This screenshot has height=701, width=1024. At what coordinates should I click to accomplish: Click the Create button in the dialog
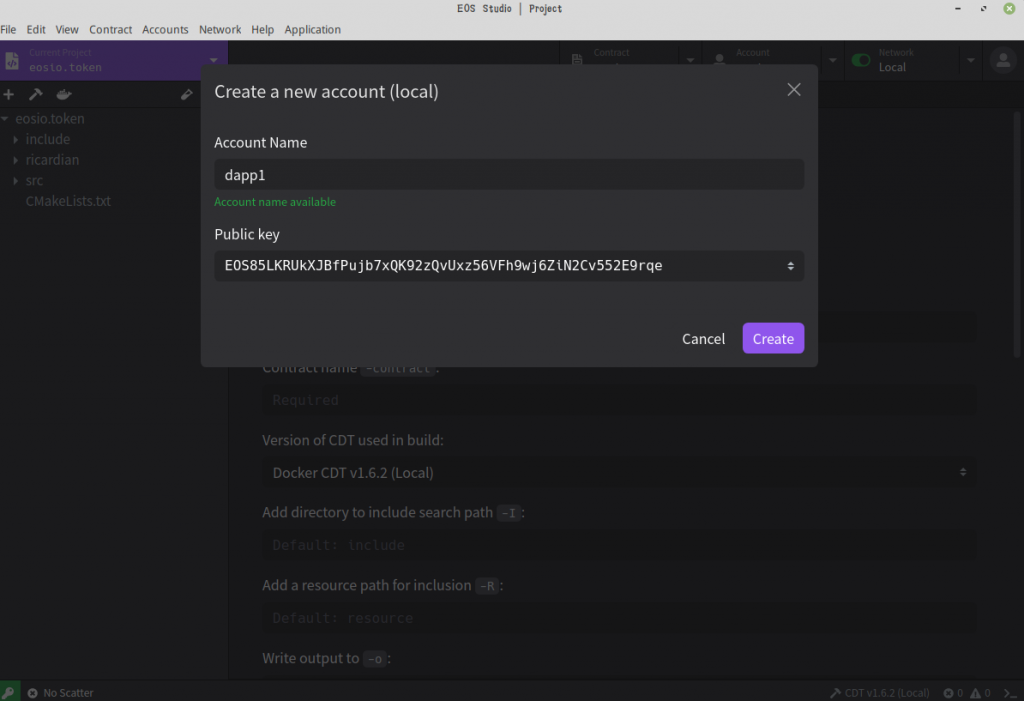coord(773,338)
